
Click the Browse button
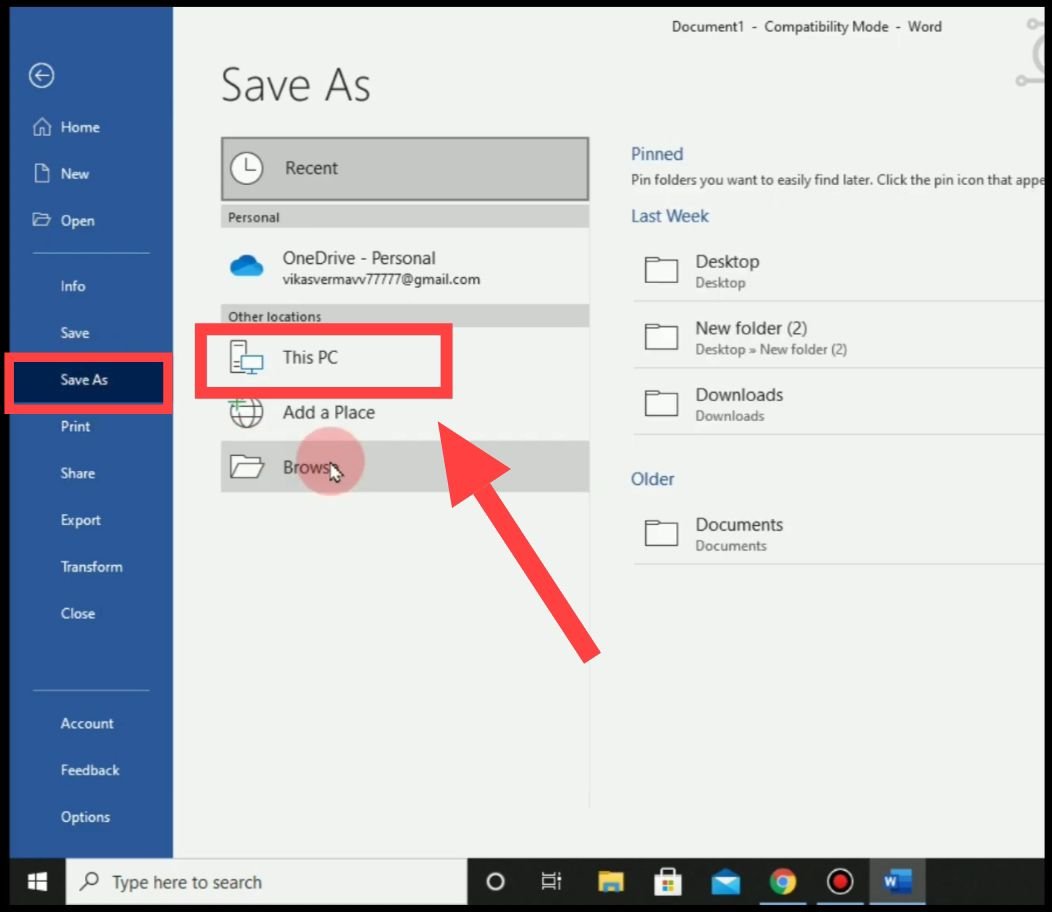[x=405, y=466]
